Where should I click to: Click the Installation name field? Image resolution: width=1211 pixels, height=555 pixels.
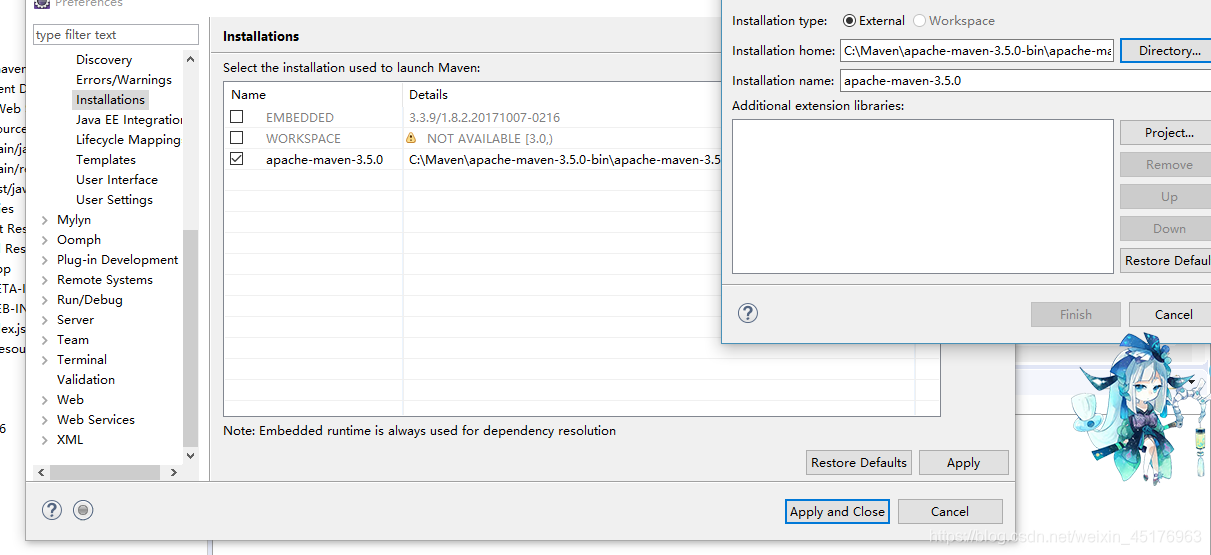coord(1025,81)
